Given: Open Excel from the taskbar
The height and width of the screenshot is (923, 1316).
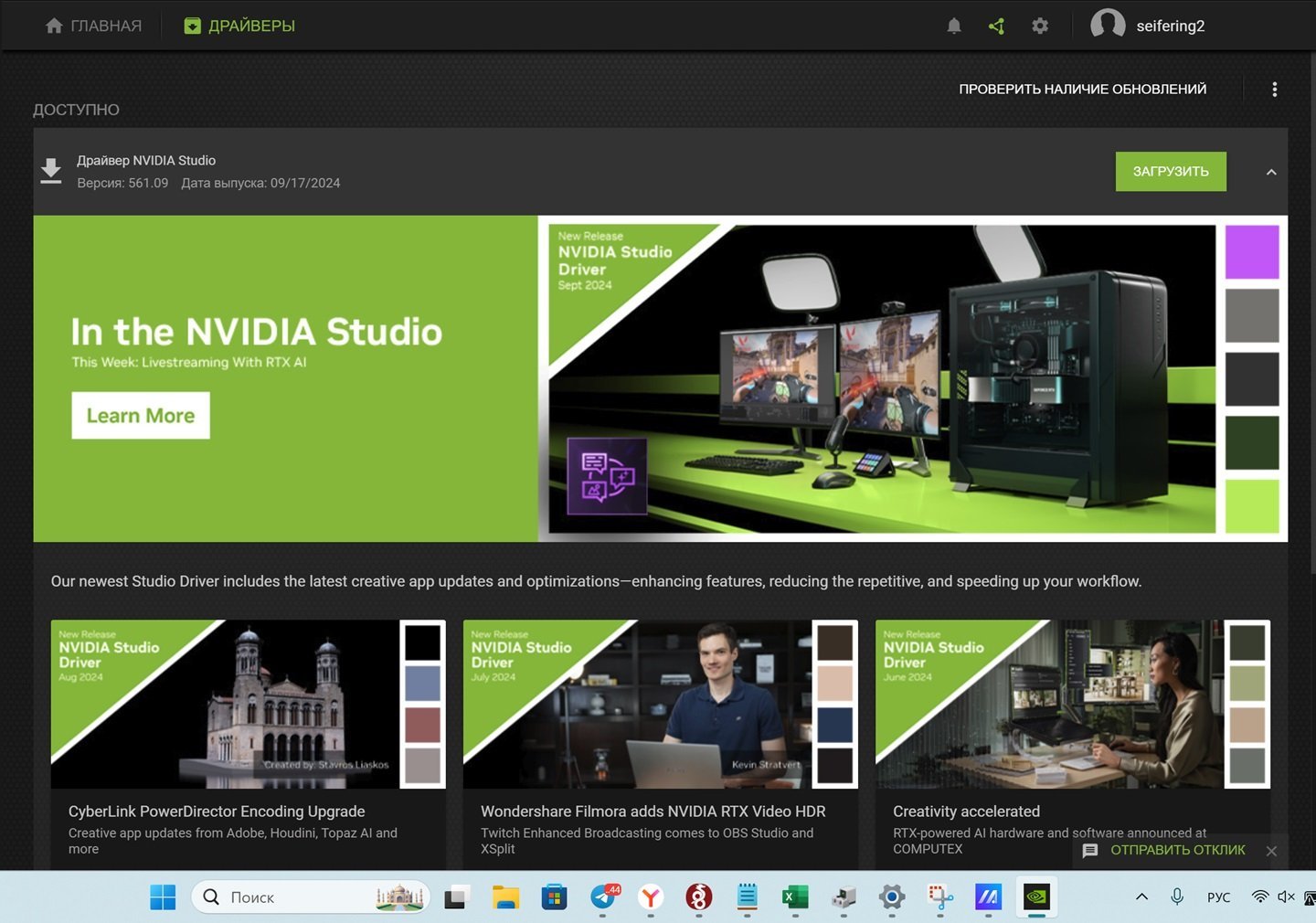Looking at the screenshot, I should (795, 897).
